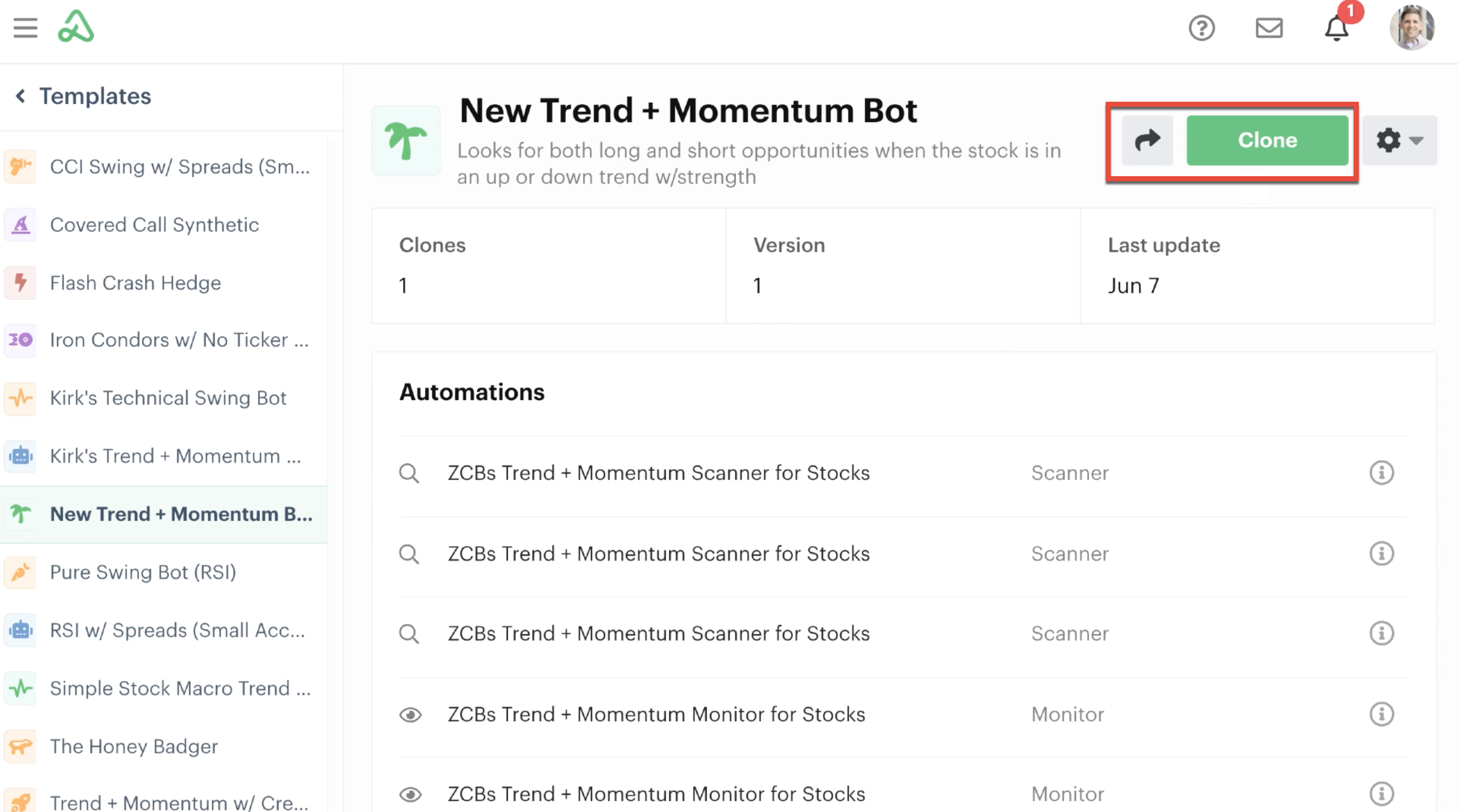
Task: Show info for first Scanner automation
Action: (x=1381, y=472)
